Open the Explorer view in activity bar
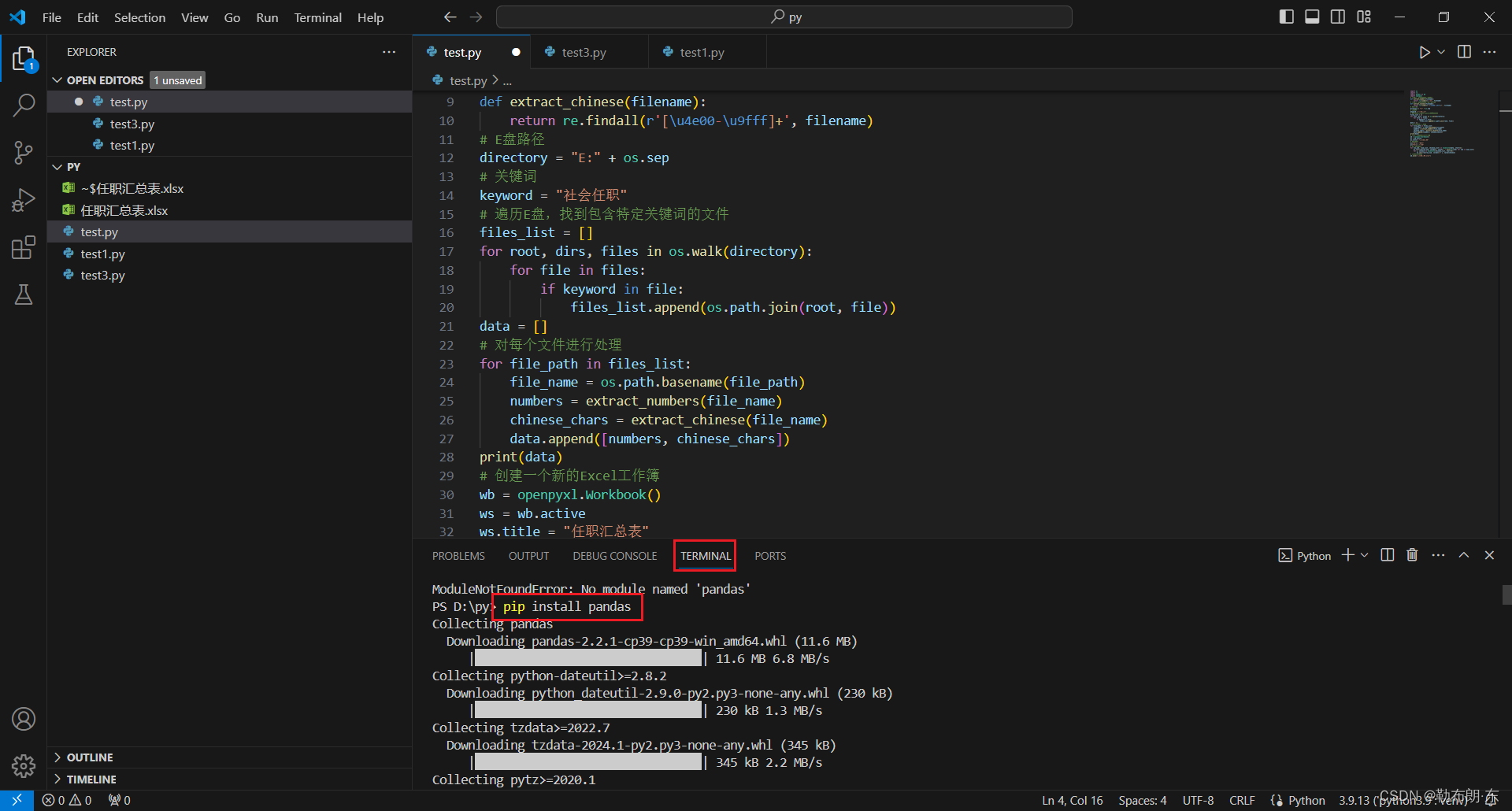Screen dimensions: 1512x811 [x=24, y=59]
